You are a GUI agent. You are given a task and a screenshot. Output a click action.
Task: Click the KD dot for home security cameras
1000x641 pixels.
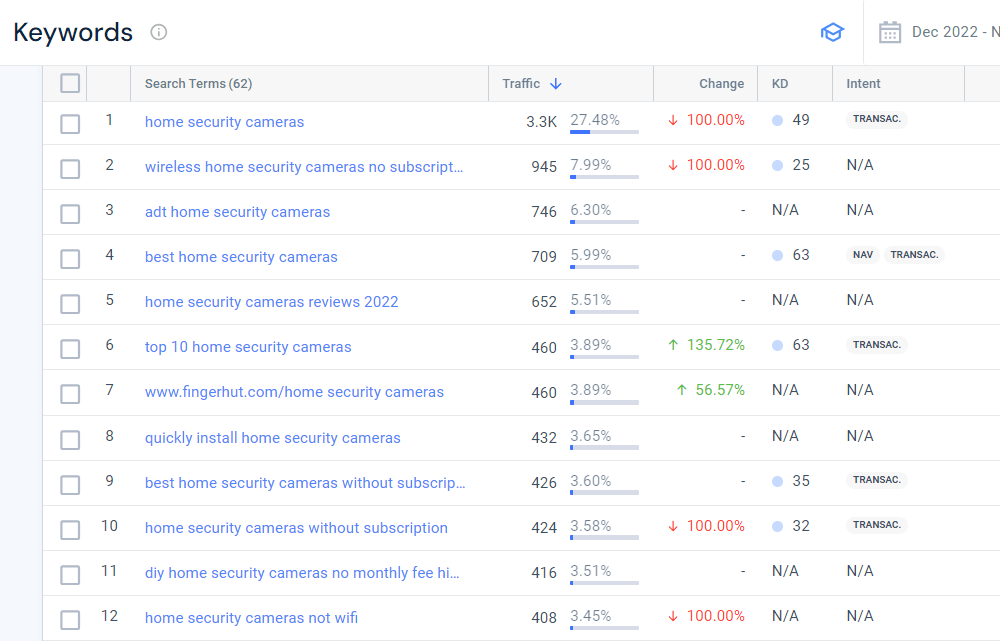(x=777, y=120)
